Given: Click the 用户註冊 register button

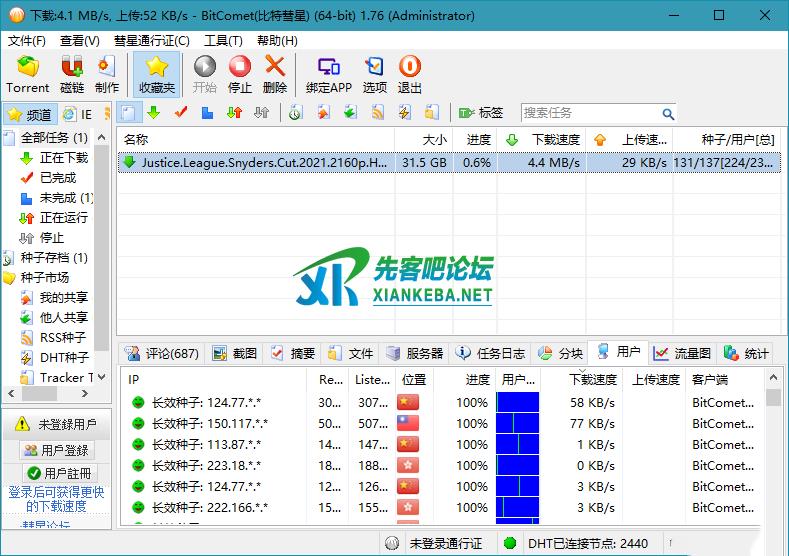Looking at the screenshot, I should tap(57, 473).
